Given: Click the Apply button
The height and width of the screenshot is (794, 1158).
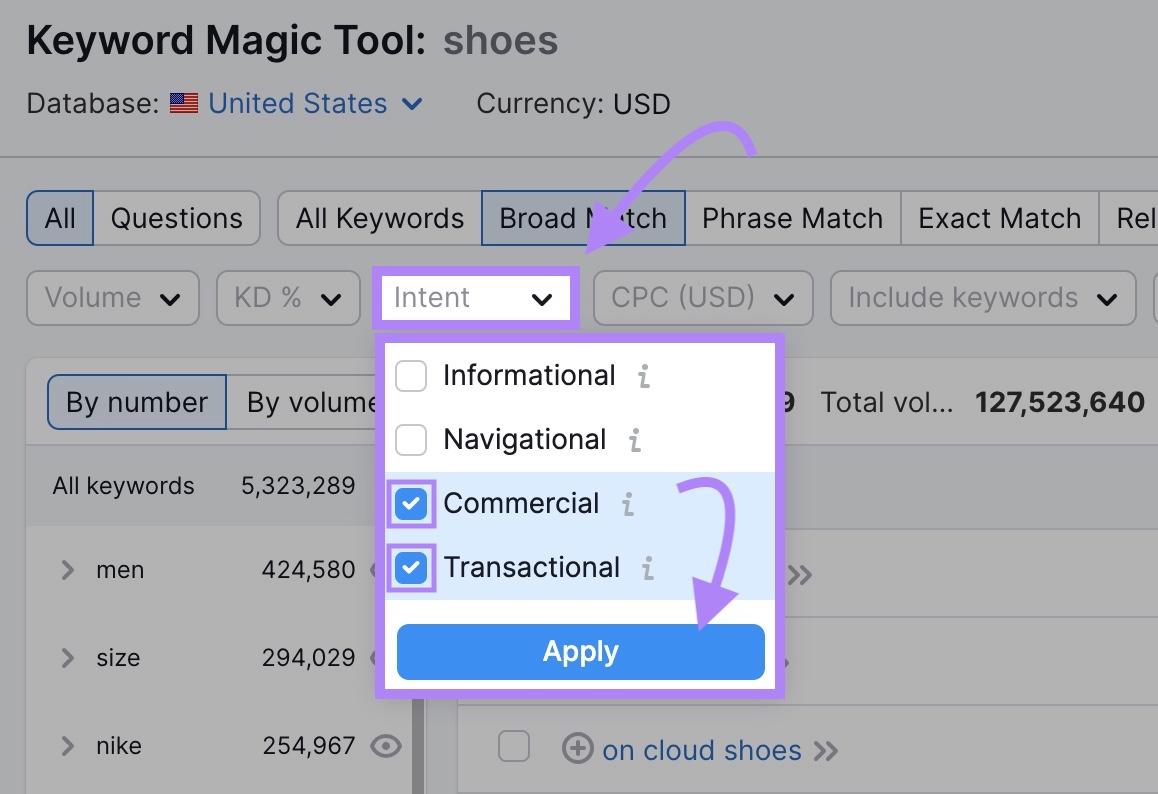Looking at the screenshot, I should coord(580,651).
